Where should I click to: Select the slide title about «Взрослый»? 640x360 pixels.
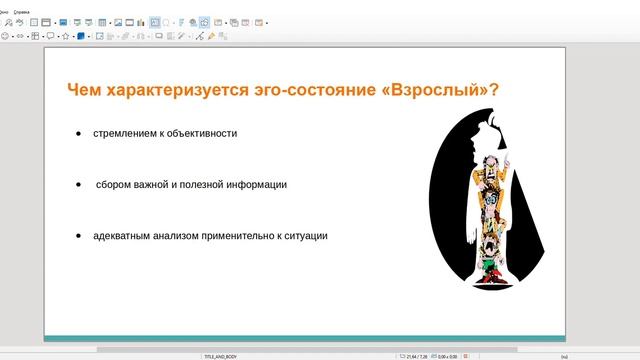(283, 90)
